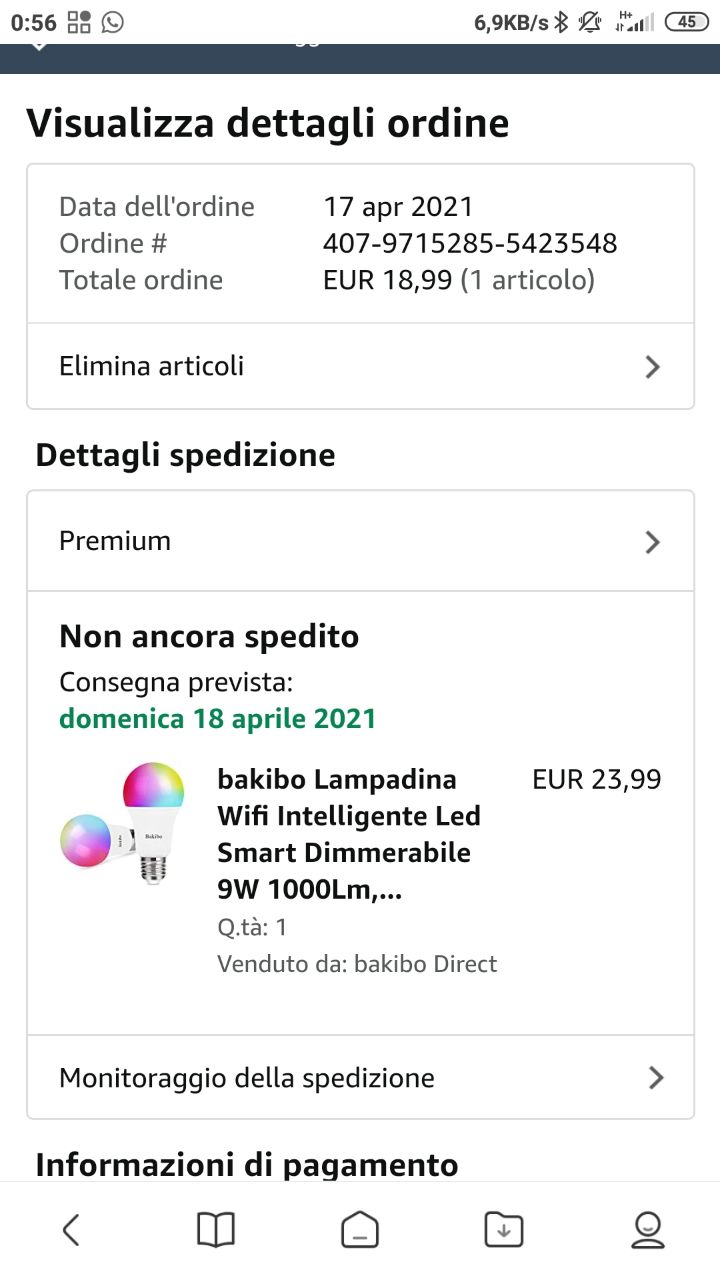Open the browser downloads icon
Image resolution: width=720 pixels, height=1280 pixels.
503,1229
